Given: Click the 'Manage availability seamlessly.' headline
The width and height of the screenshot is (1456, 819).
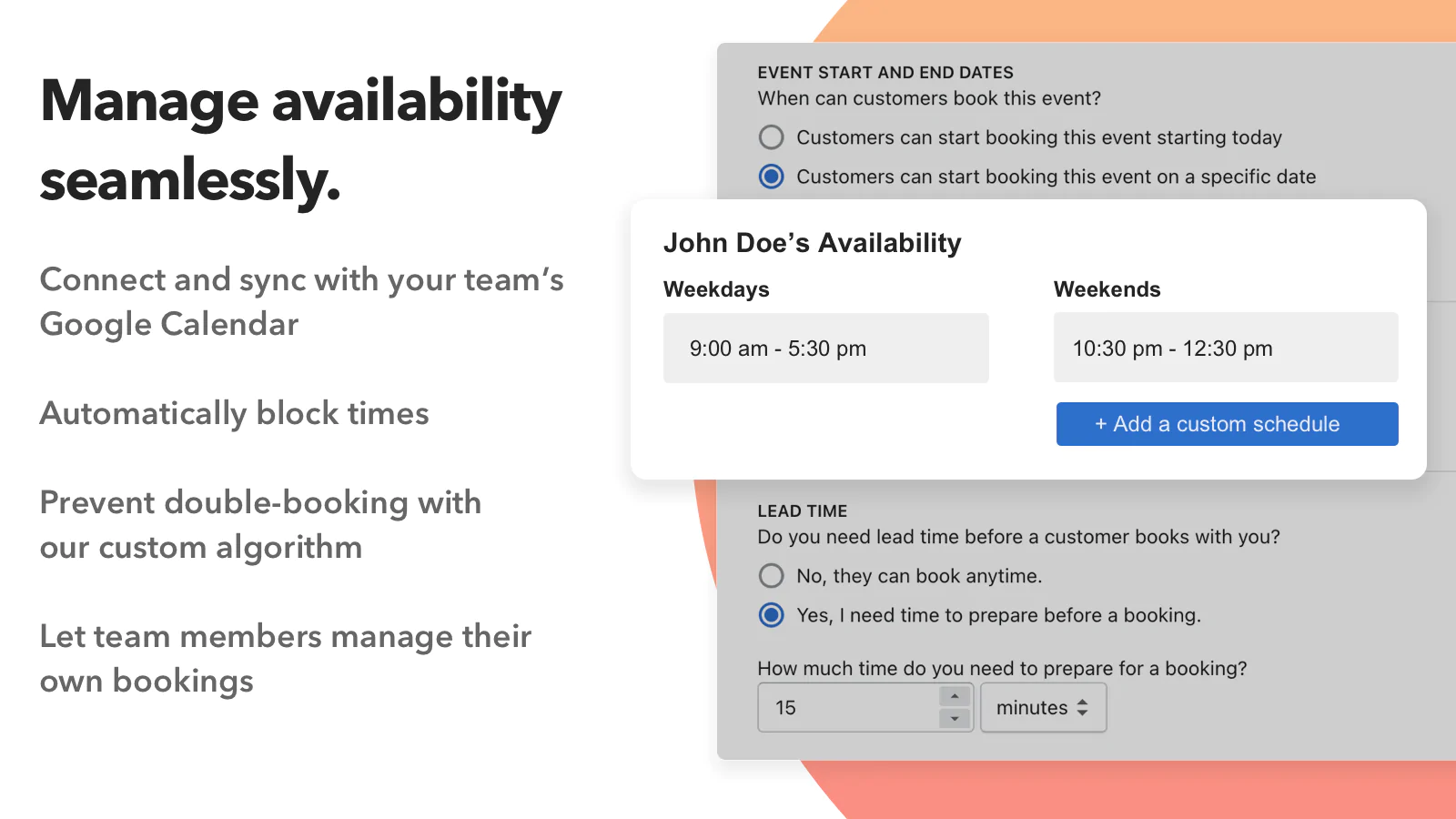Looking at the screenshot, I should tap(300, 139).
